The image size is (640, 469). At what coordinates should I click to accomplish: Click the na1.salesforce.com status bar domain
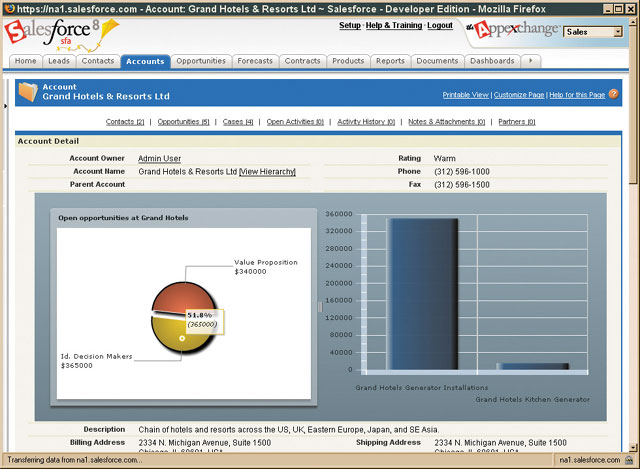coord(590,460)
